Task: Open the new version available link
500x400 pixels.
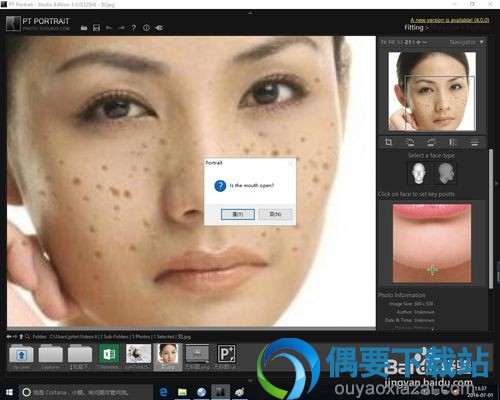Action: (x=450, y=20)
